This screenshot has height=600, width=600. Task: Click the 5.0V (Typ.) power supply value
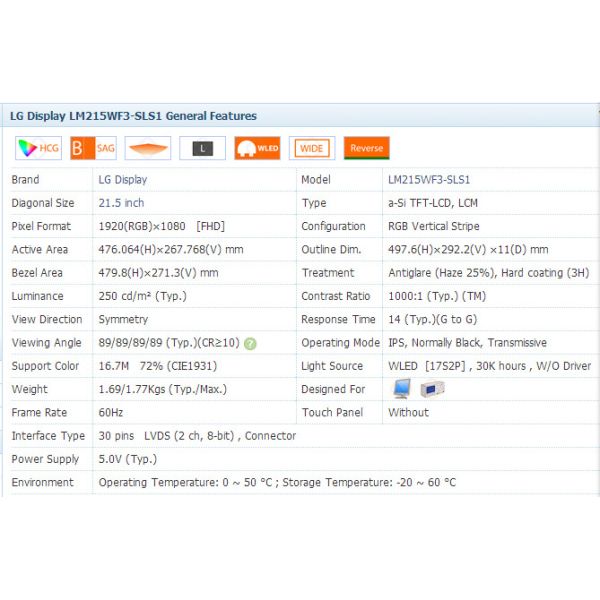point(128,460)
